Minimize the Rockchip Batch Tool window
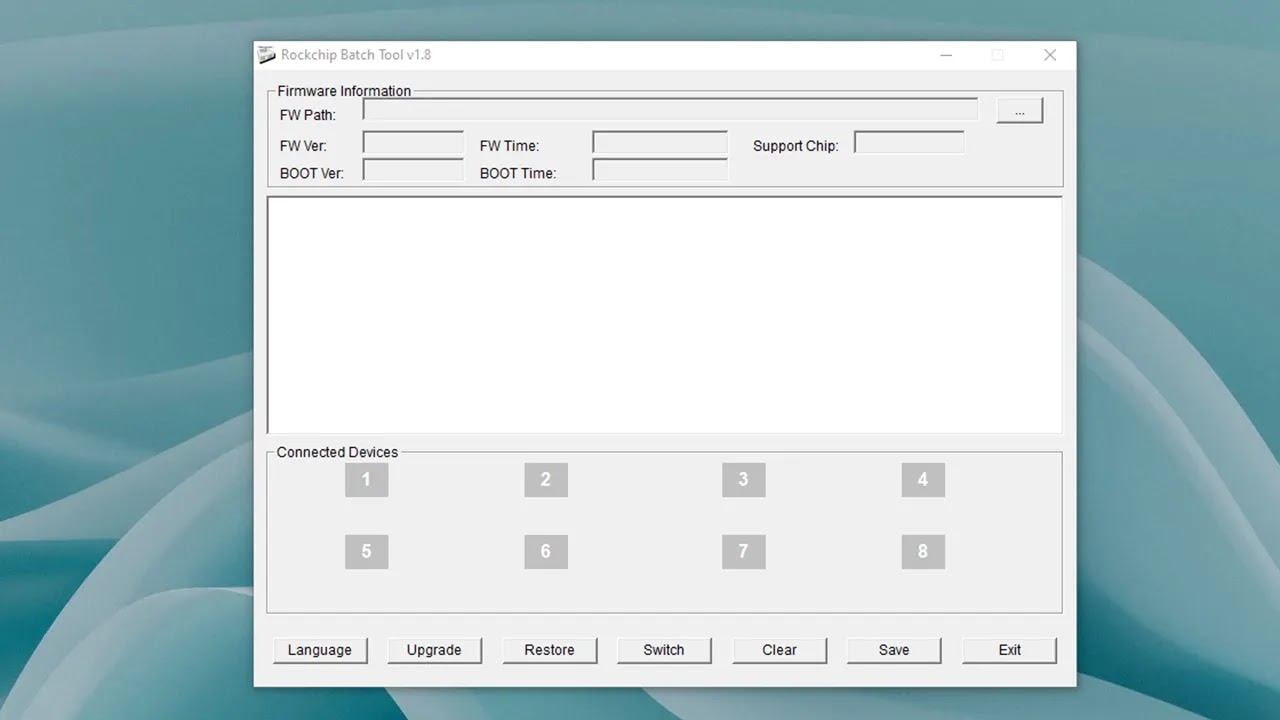Viewport: 1280px width, 720px height. (x=947, y=55)
